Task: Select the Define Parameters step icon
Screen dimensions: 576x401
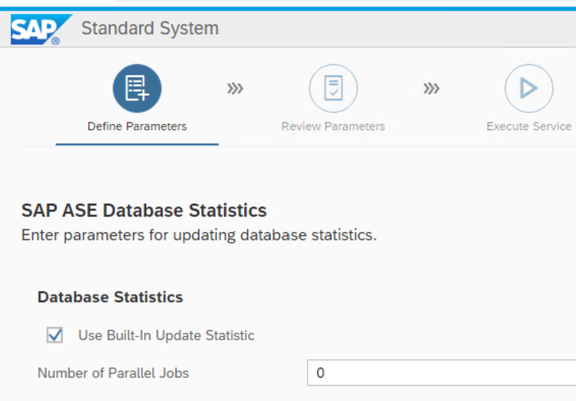Action: [x=137, y=88]
